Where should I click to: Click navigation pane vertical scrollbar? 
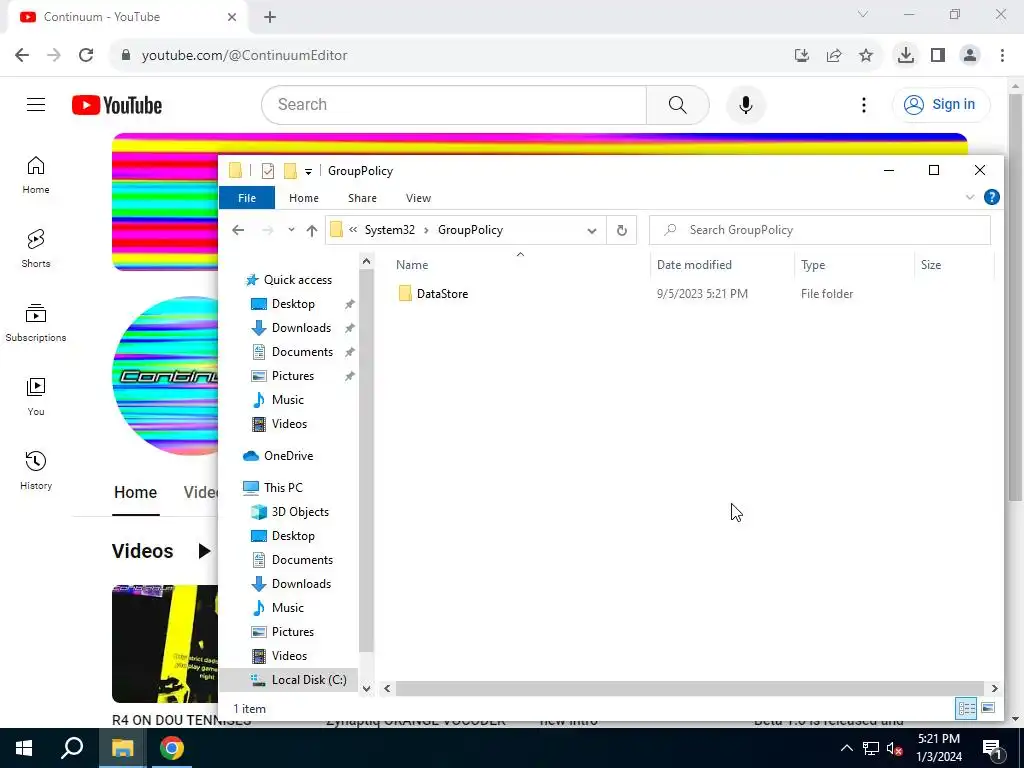366,460
